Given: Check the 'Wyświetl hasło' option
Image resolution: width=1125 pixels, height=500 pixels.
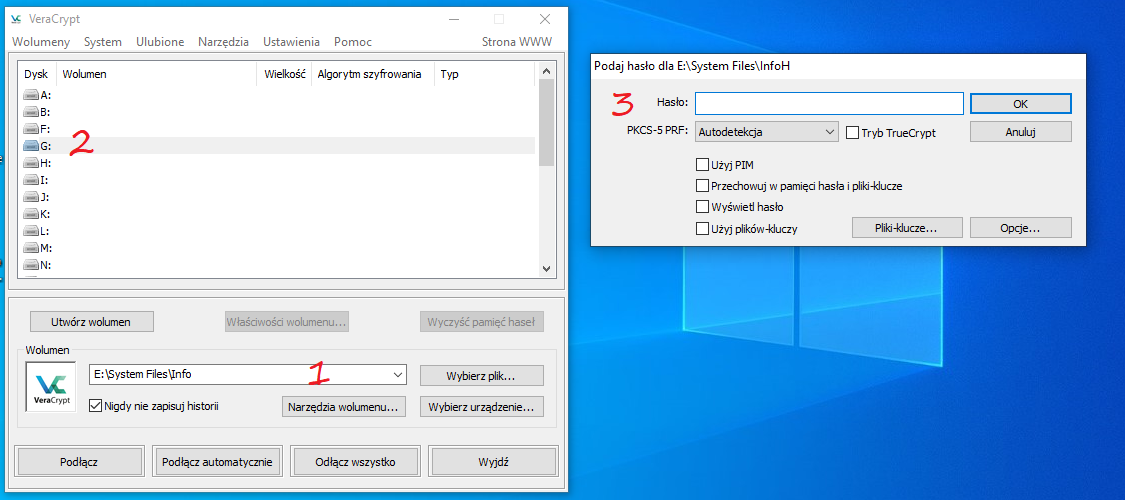Looking at the screenshot, I should point(702,207).
